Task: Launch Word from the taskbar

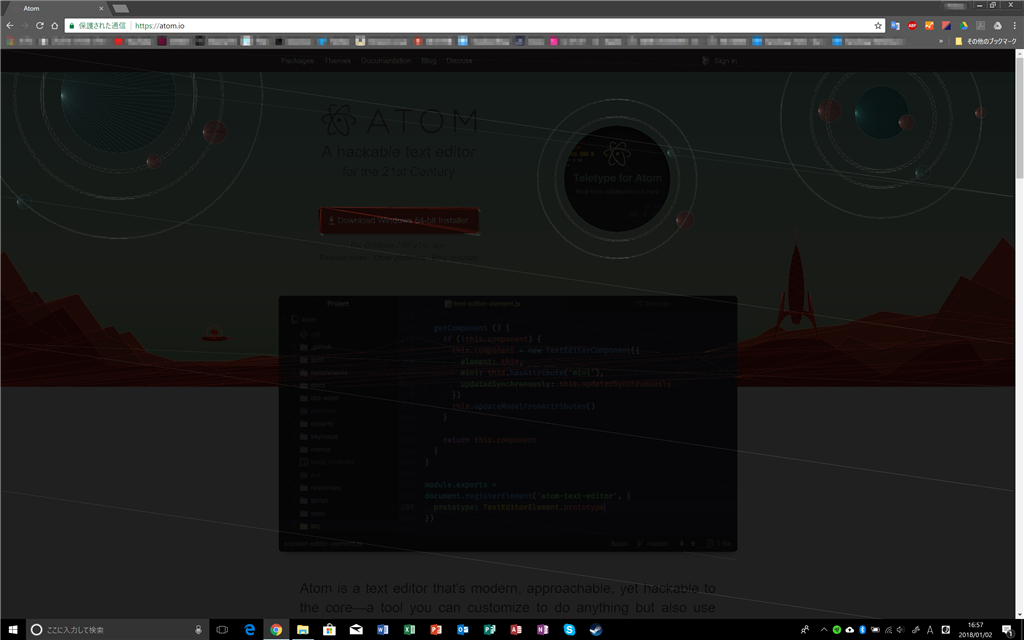Action: [x=383, y=630]
